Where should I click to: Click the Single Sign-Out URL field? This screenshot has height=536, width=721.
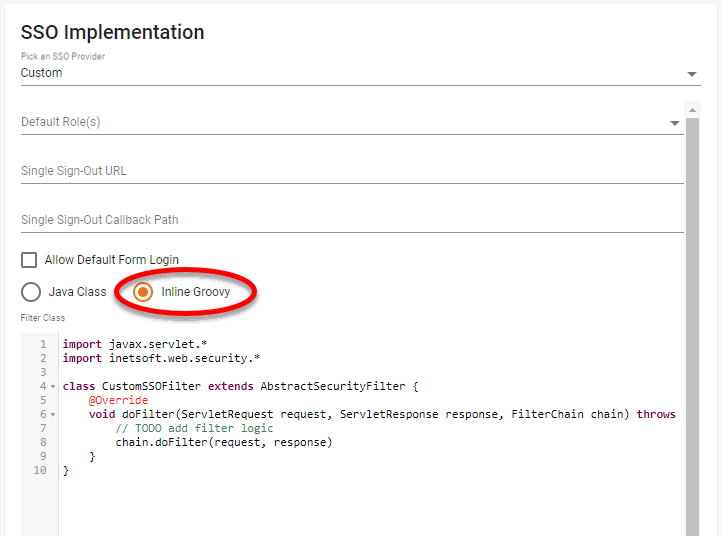[x=350, y=171]
